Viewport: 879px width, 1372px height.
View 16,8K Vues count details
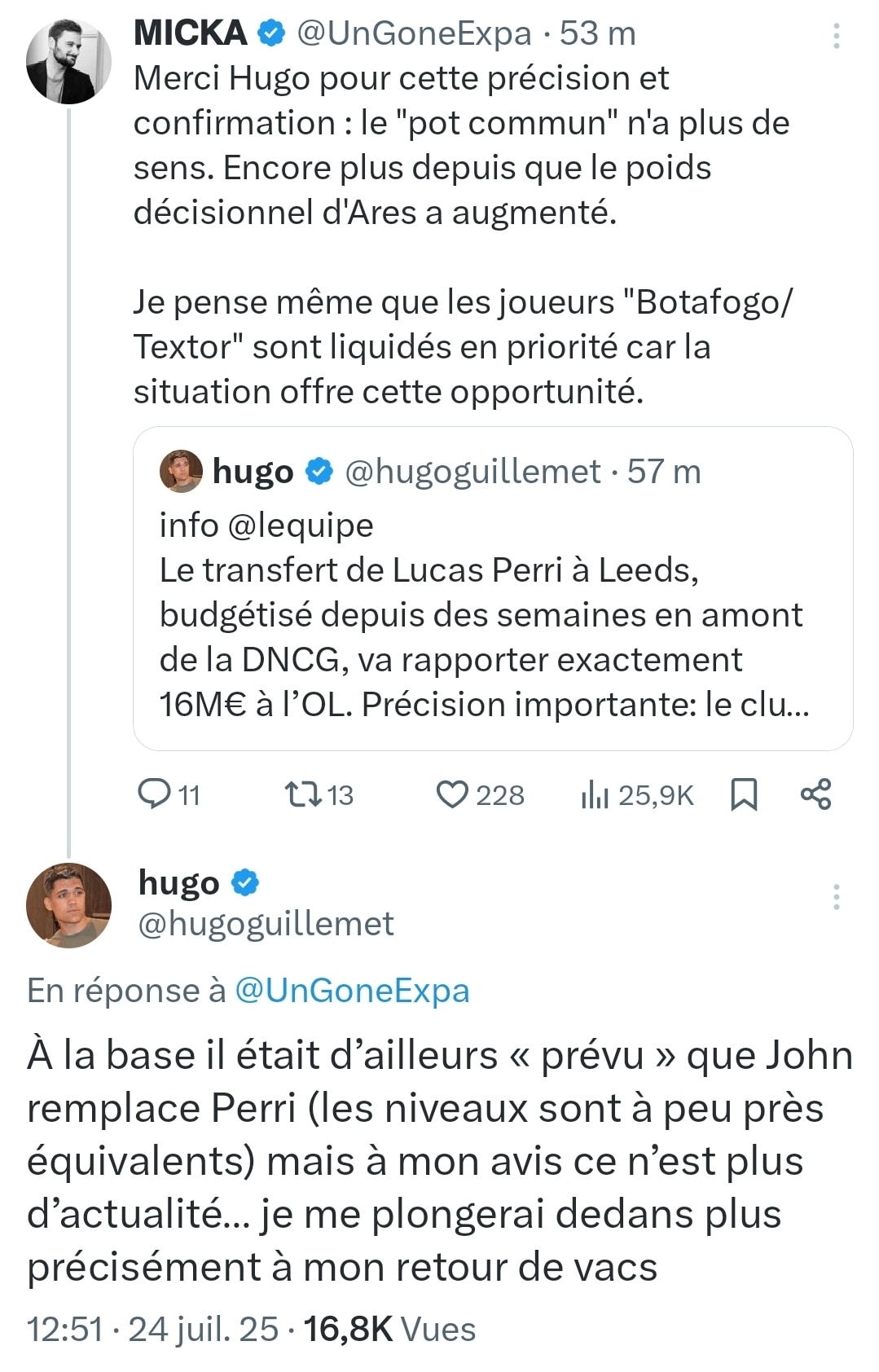pyautogui.click(x=389, y=1330)
